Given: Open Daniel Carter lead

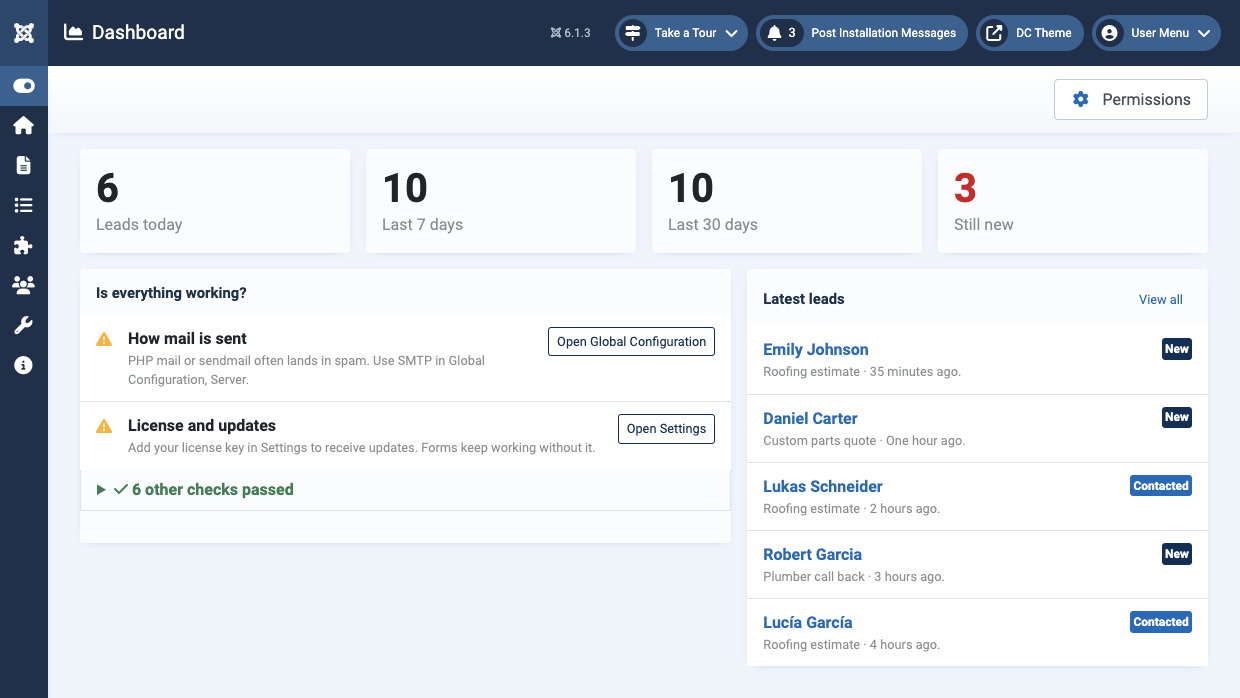Looking at the screenshot, I should pos(810,419).
